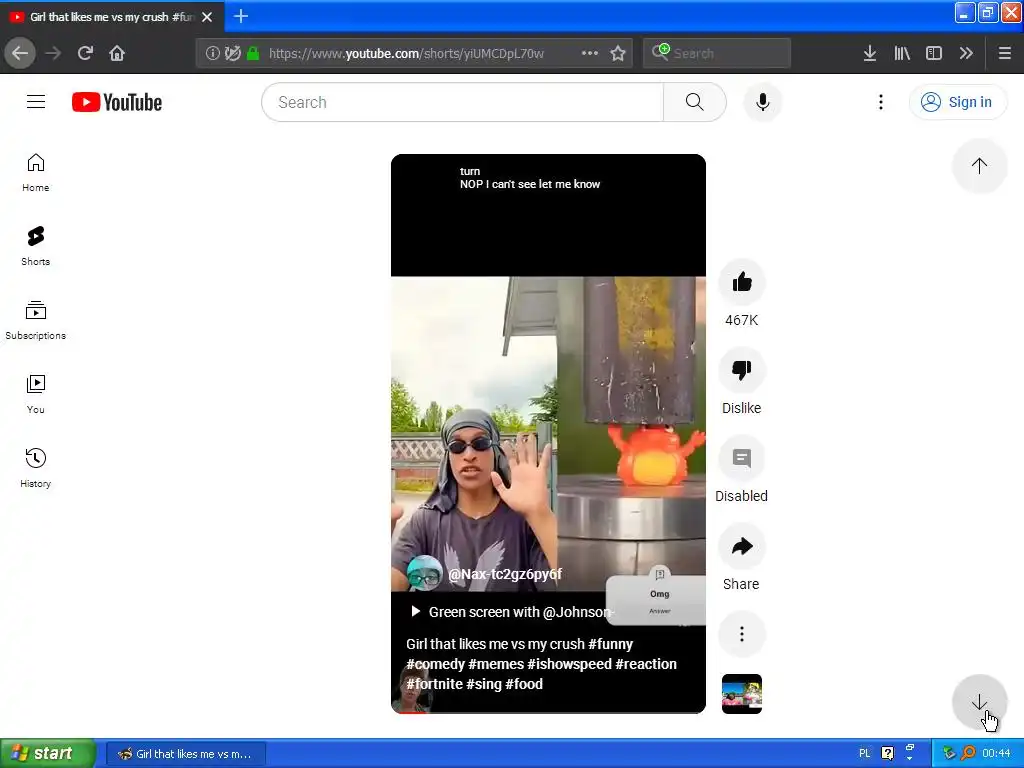Viewport: 1024px width, 768px height.
Task: Open the browser library
Action: pos(902,53)
